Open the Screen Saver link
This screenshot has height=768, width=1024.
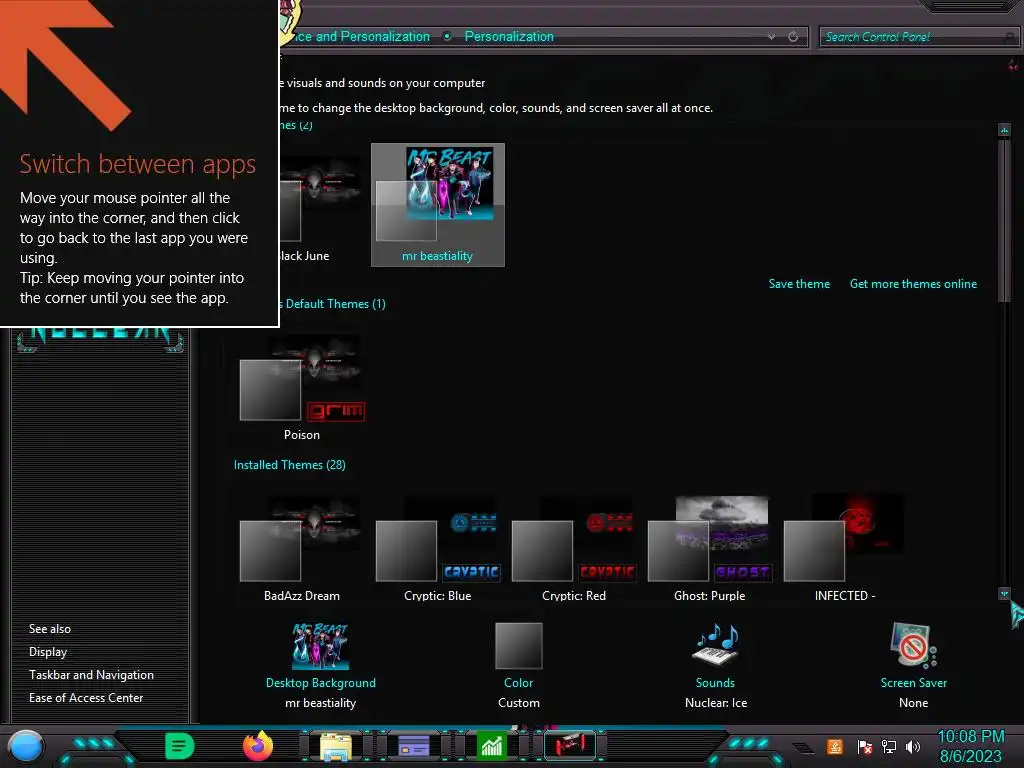(914, 682)
